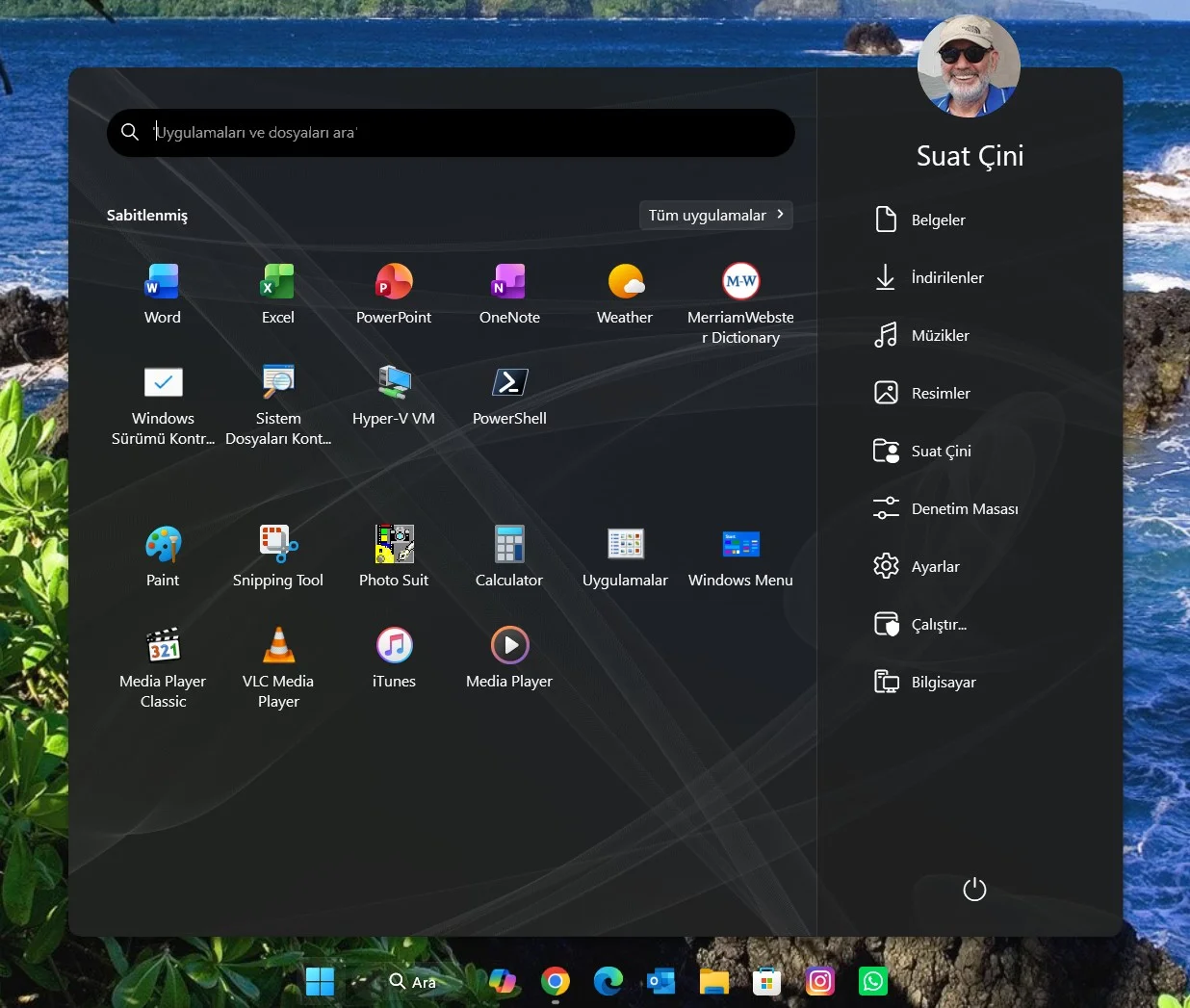
Task: Click the search magnifier icon in search box
Action: tap(130, 132)
